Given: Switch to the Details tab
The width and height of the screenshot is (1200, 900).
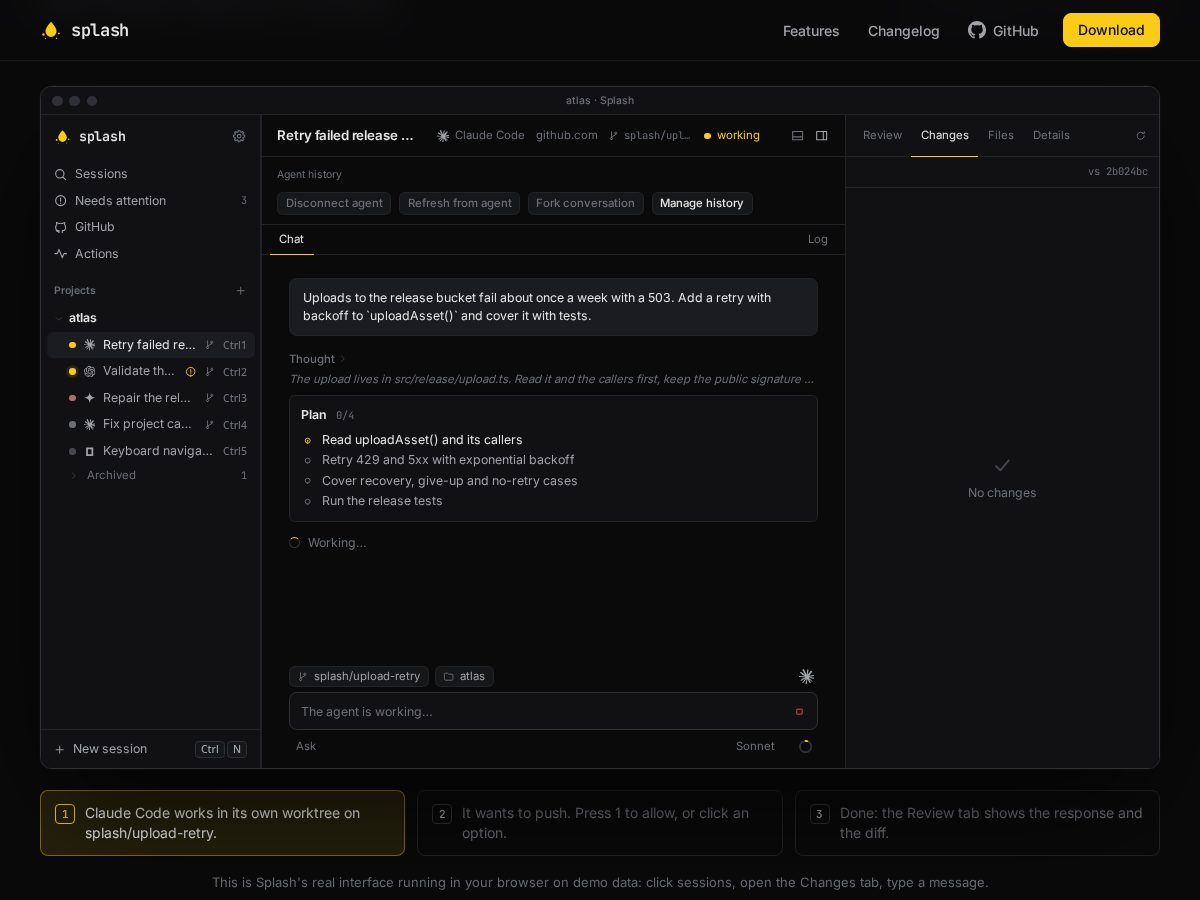Looking at the screenshot, I should (x=1051, y=136).
